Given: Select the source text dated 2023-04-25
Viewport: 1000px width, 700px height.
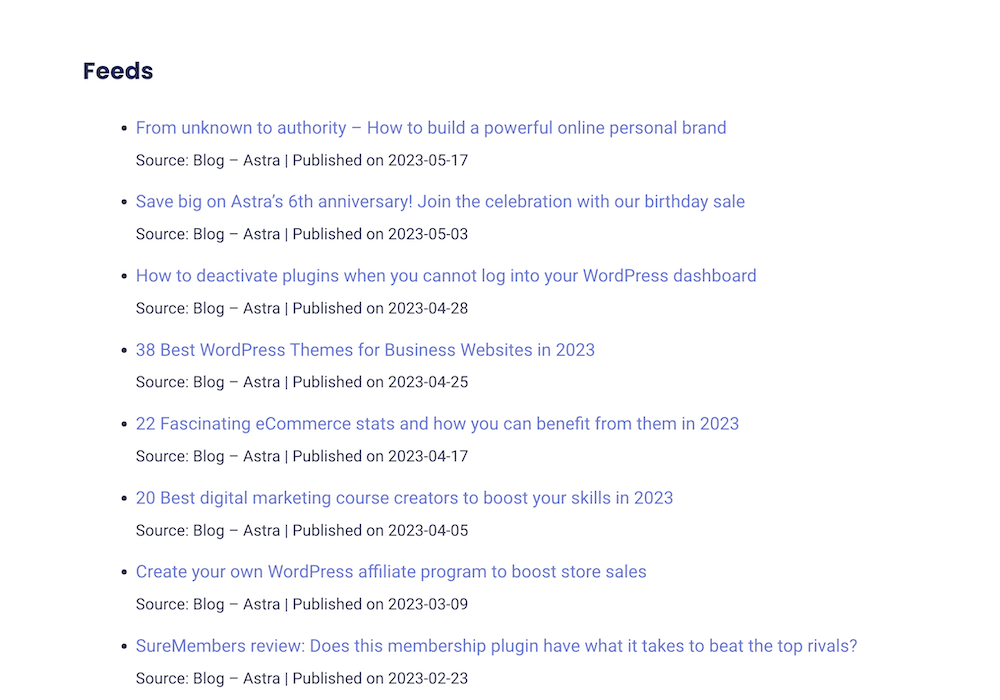Looking at the screenshot, I should pos(302,382).
